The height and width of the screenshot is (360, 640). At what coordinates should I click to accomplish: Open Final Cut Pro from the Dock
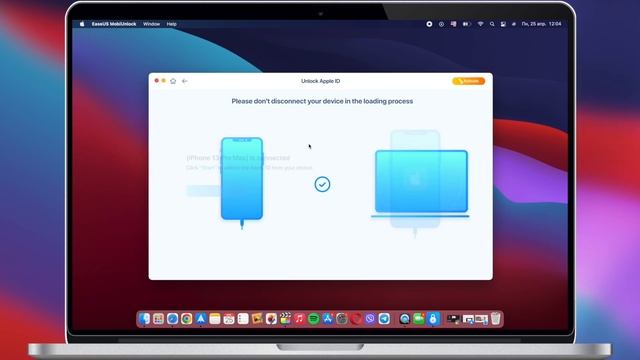click(x=285, y=319)
